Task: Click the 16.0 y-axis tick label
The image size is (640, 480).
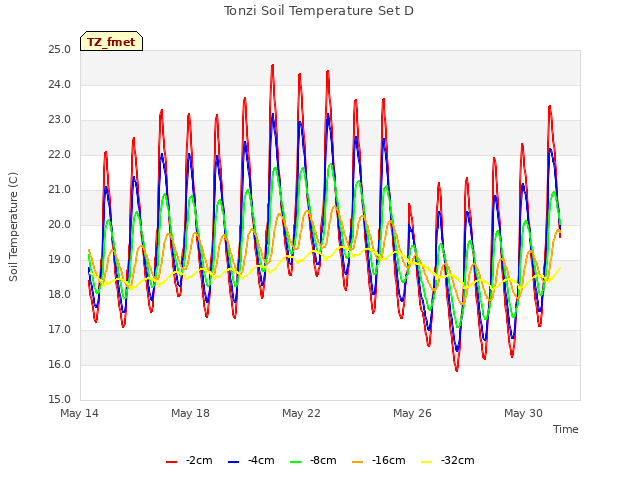Action: click(x=60, y=364)
